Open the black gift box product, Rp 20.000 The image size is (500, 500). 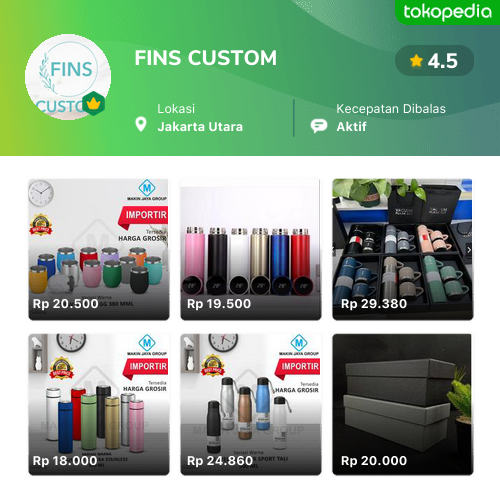coord(403,404)
